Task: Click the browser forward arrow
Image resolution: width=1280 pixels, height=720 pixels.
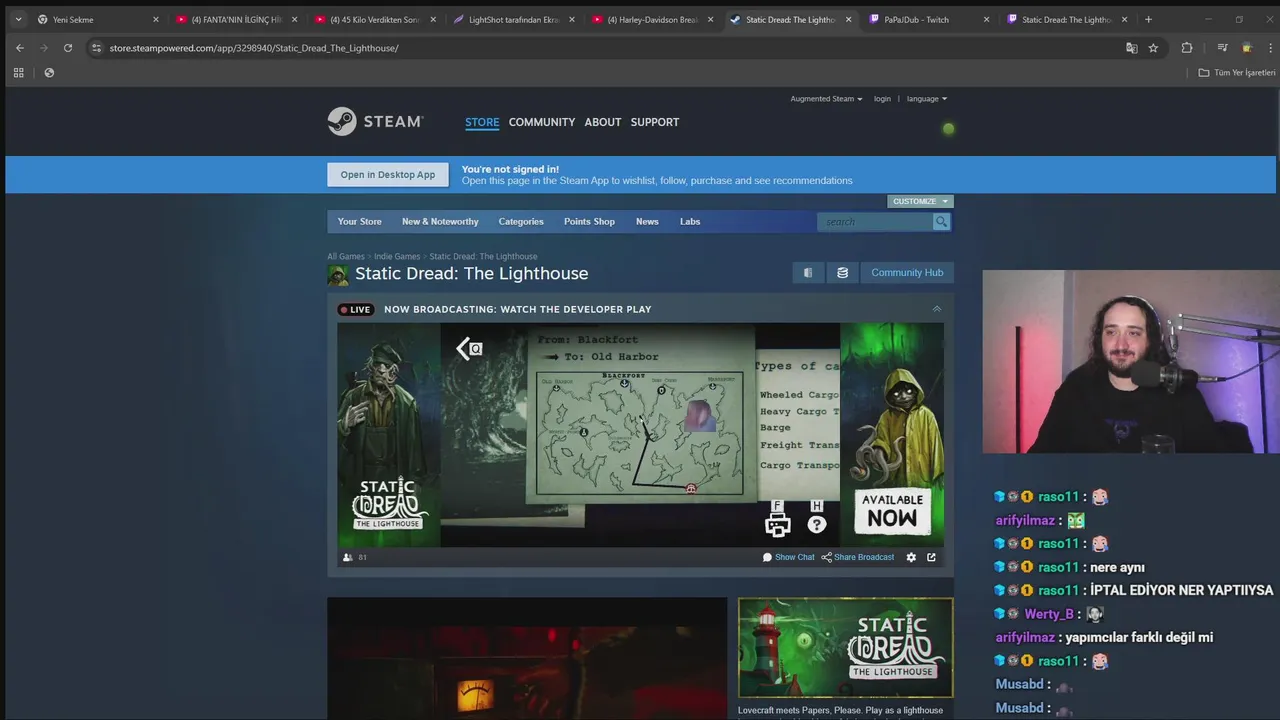Action: (43, 48)
